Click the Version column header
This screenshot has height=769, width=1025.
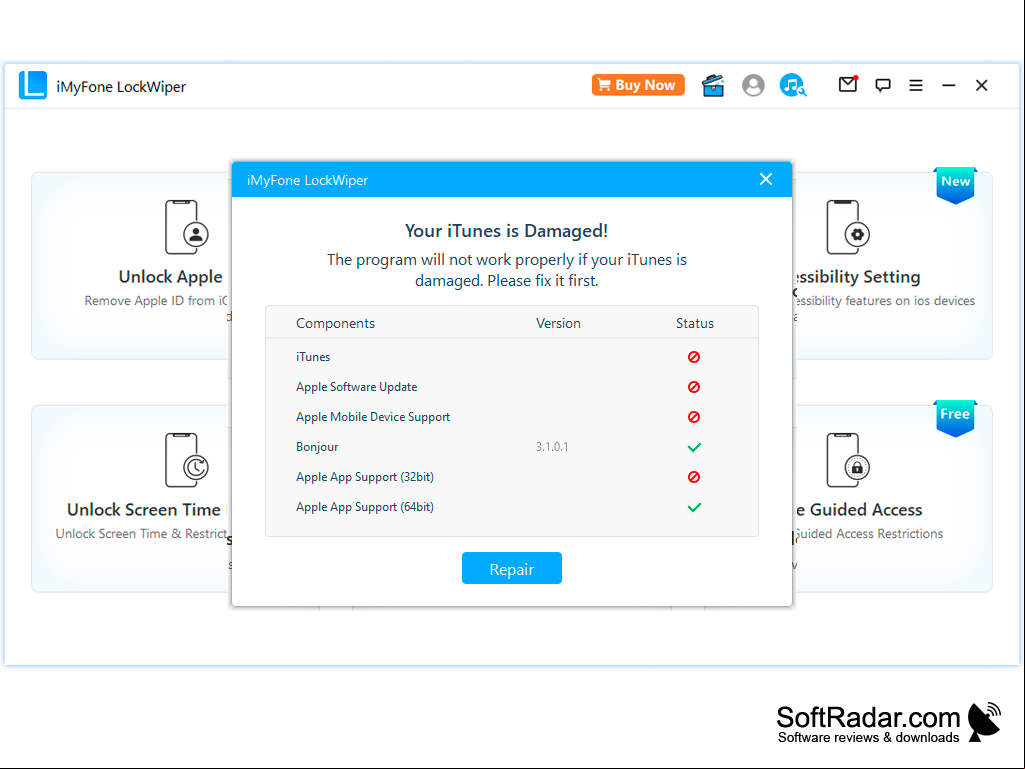(558, 323)
